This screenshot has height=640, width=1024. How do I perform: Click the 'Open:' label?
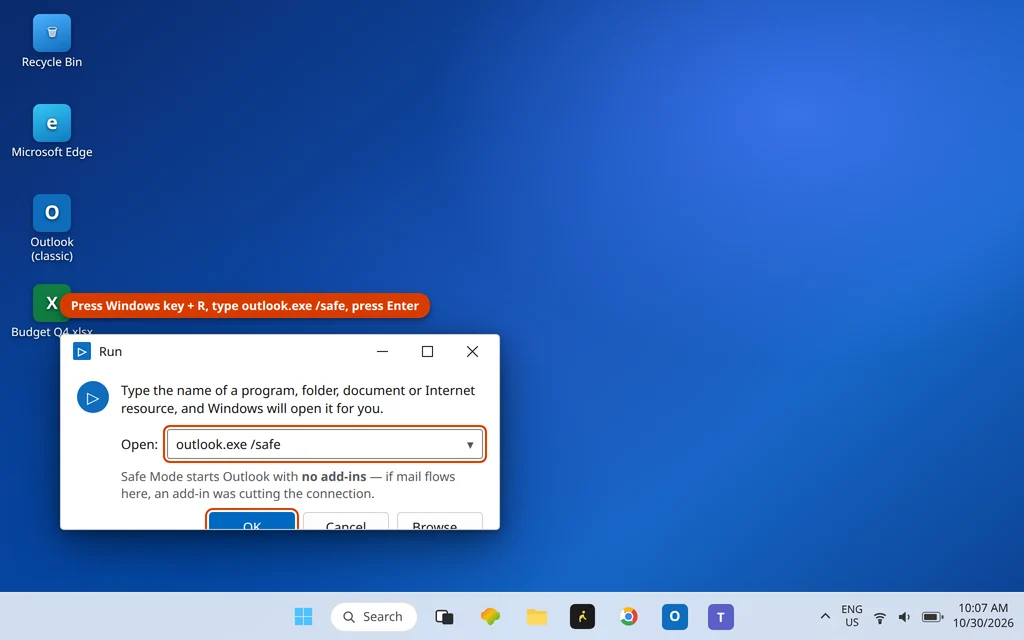[x=139, y=444]
